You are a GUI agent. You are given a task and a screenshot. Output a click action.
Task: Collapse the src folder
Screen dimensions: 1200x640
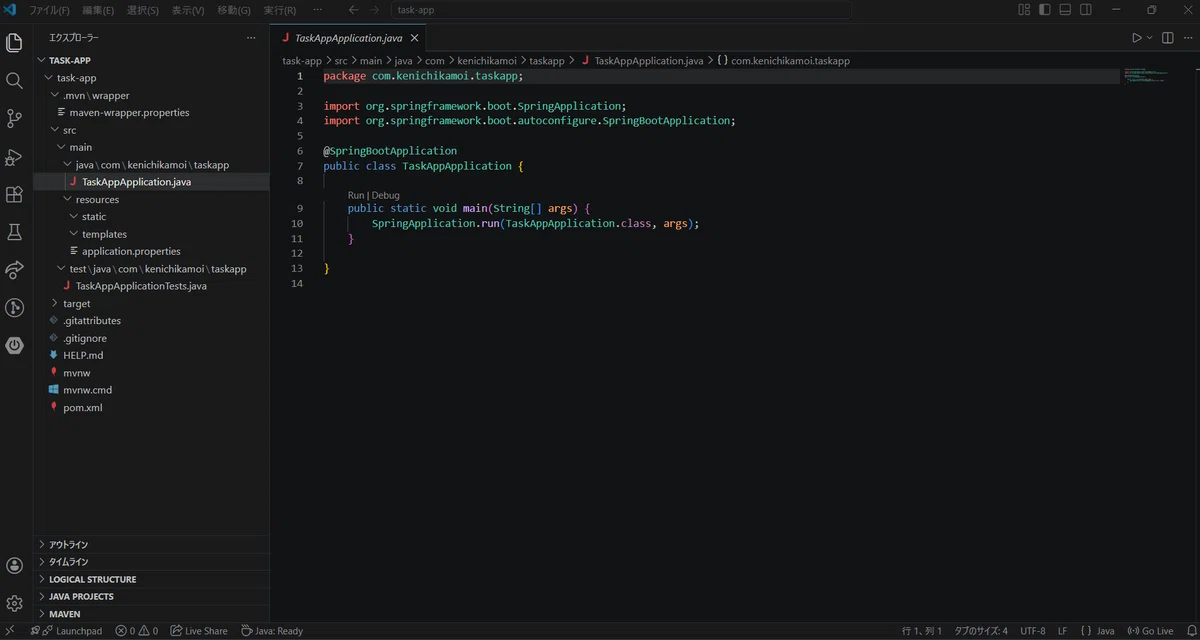(150, 130)
